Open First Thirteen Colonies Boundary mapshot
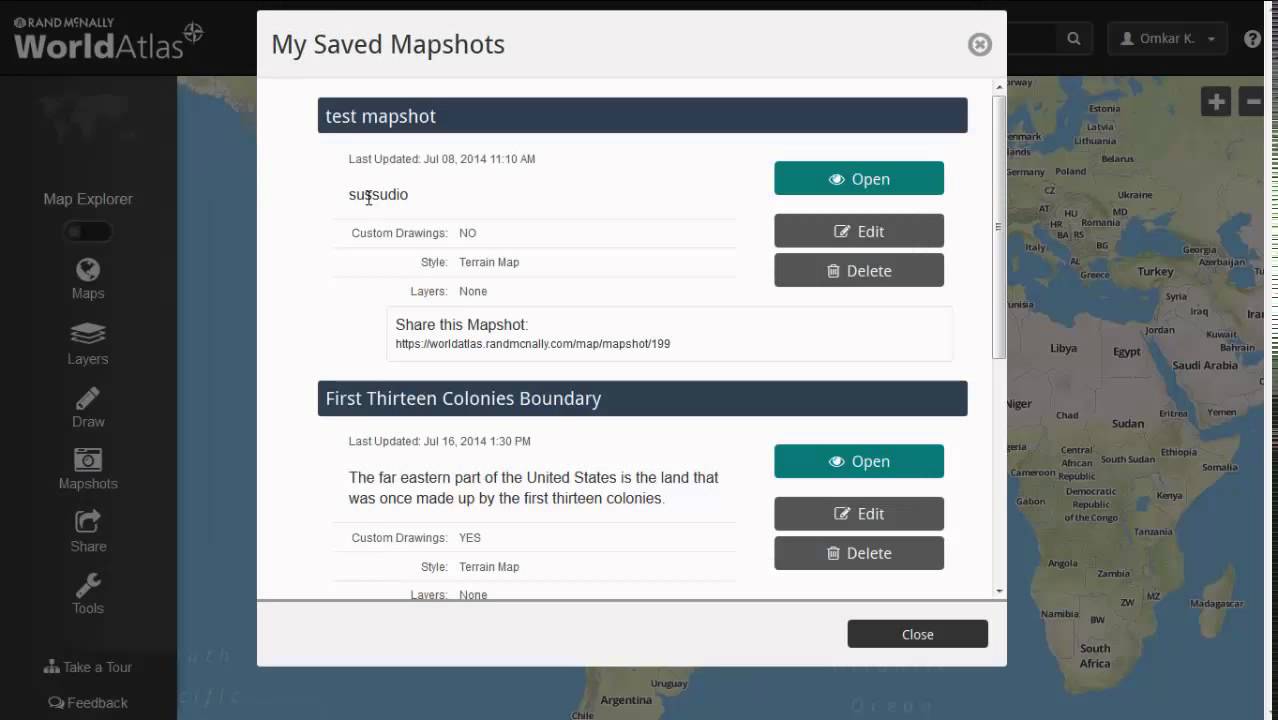Screen dimensions: 1278x720 click(x=859, y=461)
